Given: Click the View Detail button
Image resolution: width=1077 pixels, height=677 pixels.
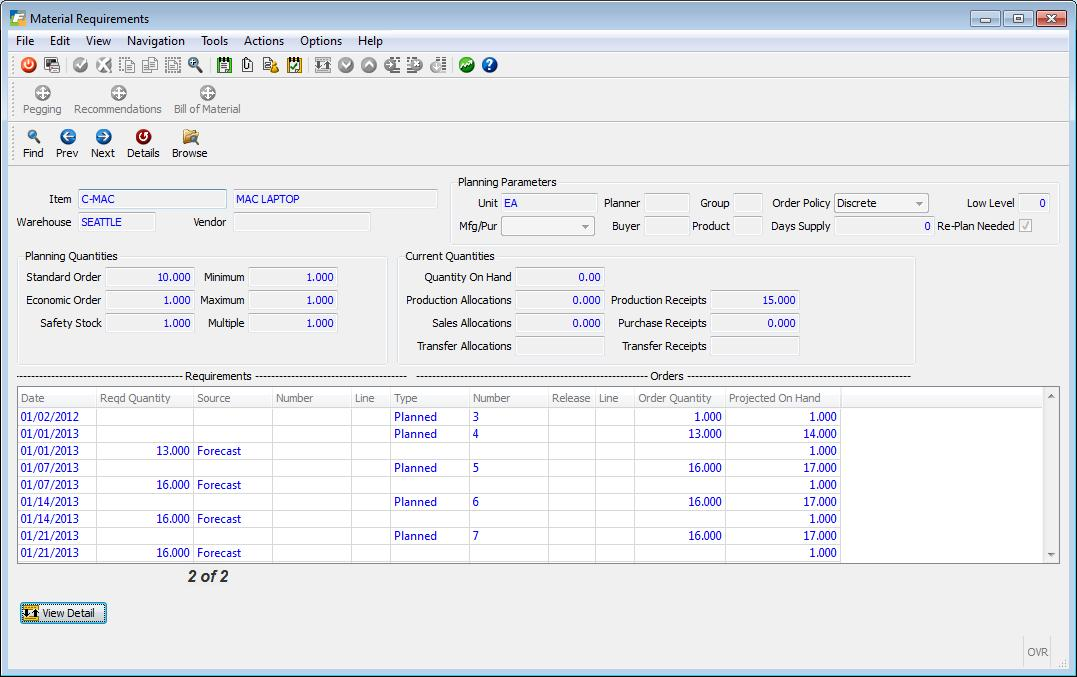Looking at the screenshot, I should pyautogui.click(x=63, y=612).
